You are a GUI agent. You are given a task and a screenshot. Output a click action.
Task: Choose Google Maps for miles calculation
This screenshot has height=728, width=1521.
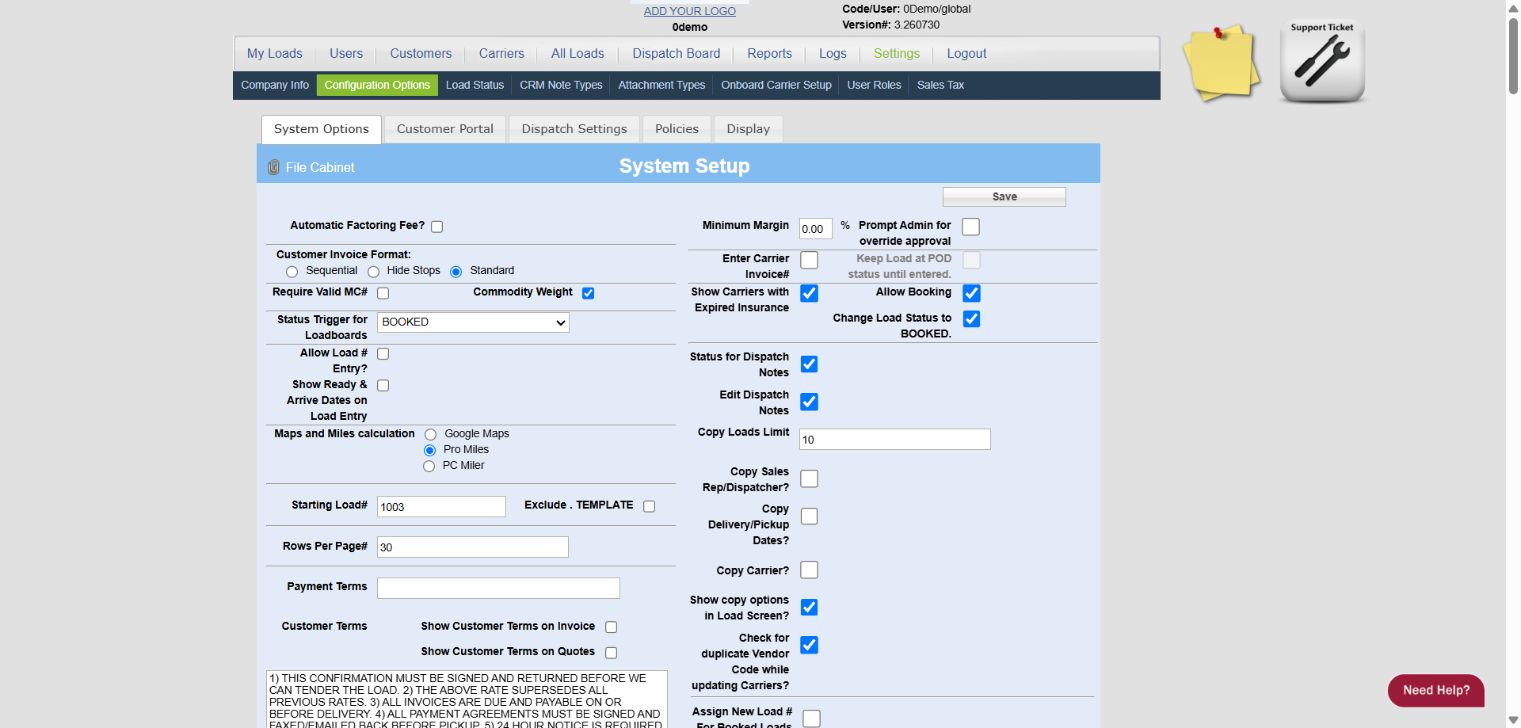430,434
